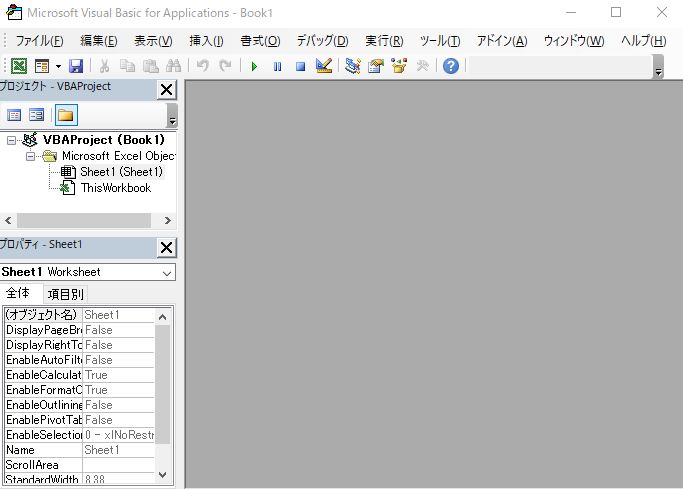
Task: Click the View Object icon in project panel
Action: point(37,115)
